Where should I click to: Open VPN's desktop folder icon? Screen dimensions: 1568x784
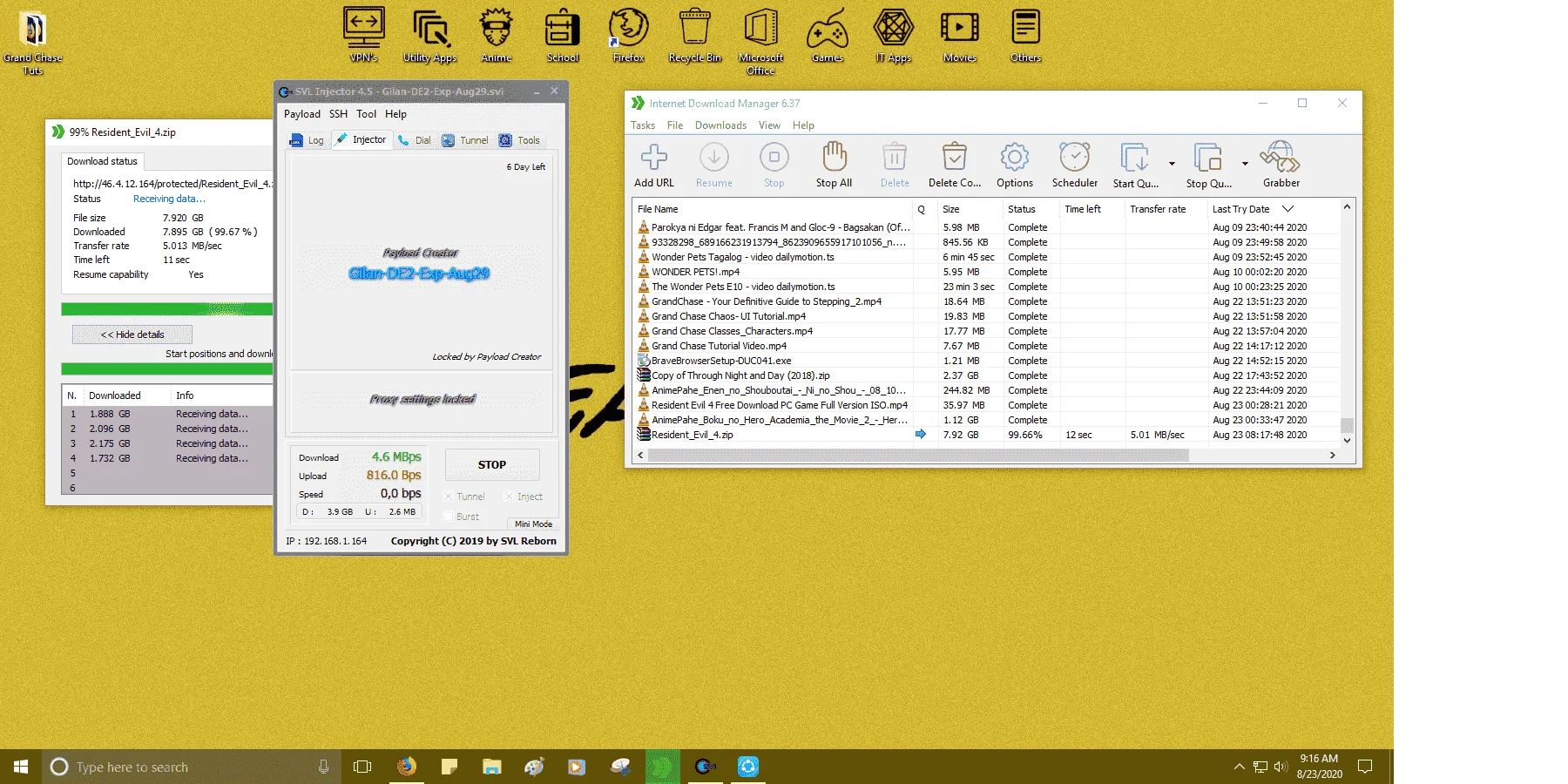coord(364,36)
